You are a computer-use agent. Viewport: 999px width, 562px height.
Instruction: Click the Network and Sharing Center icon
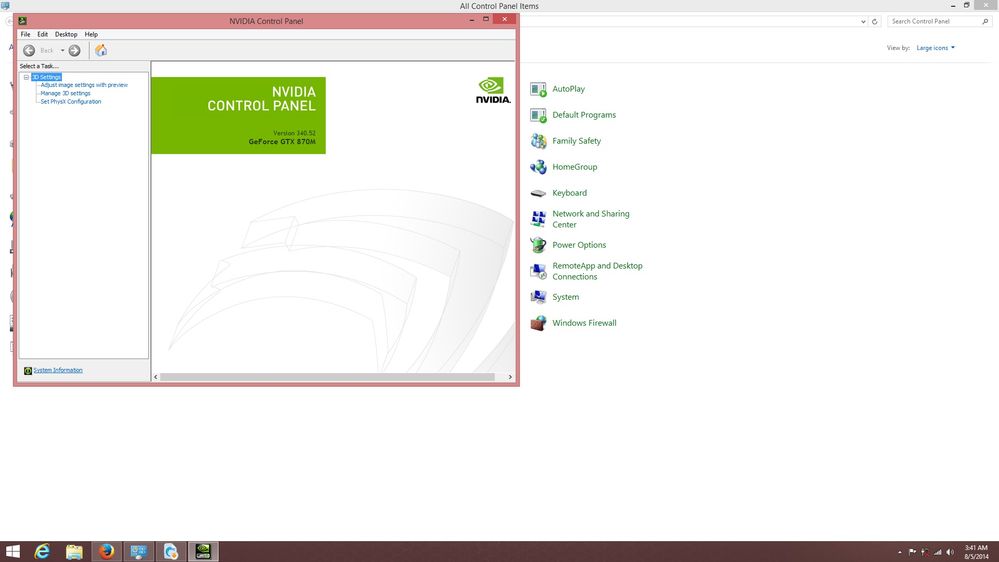pyautogui.click(x=538, y=219)
